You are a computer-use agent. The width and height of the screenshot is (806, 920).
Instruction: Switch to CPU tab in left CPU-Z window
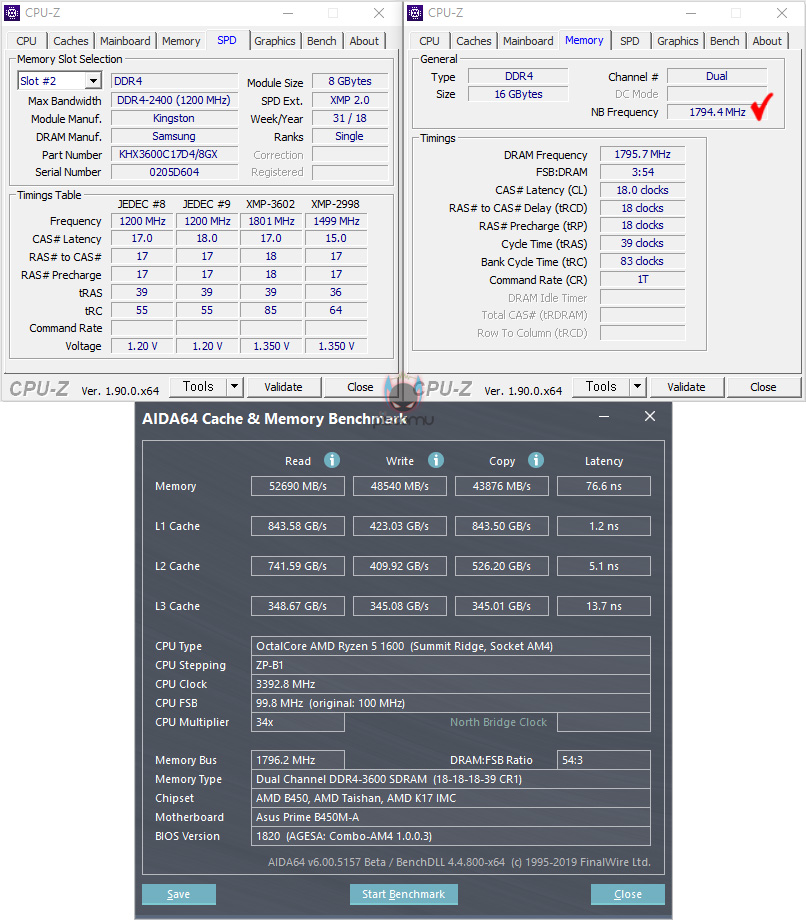pos(26,41)
